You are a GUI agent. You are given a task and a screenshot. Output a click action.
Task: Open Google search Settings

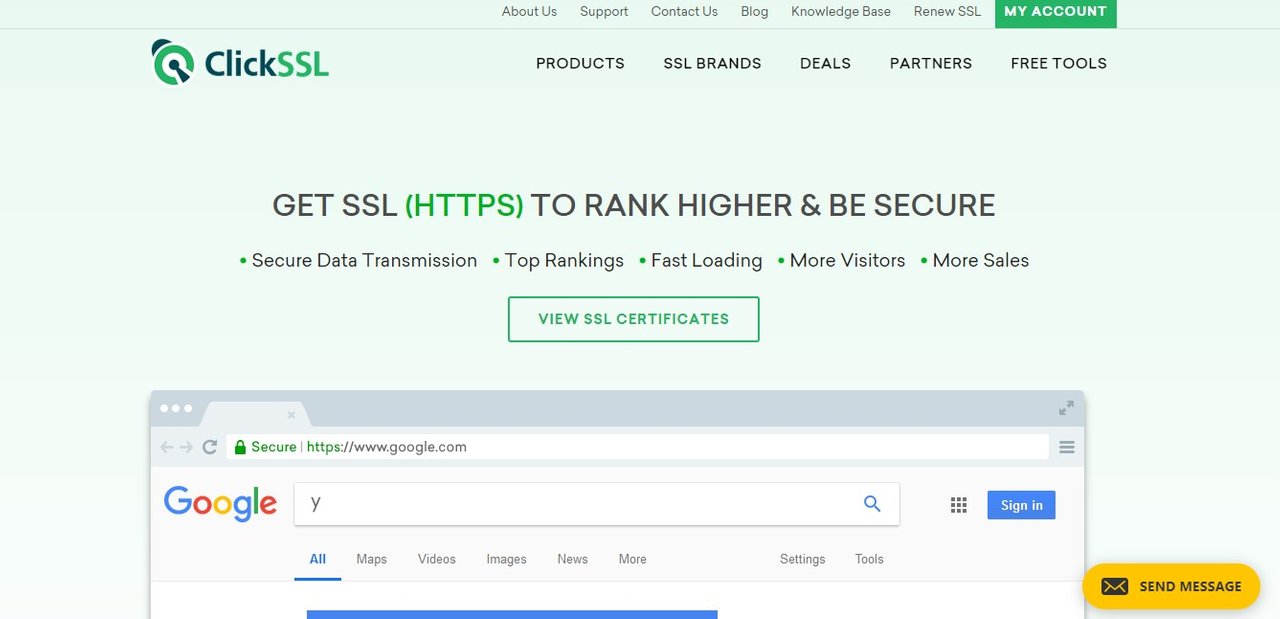(x=803, y=559)
